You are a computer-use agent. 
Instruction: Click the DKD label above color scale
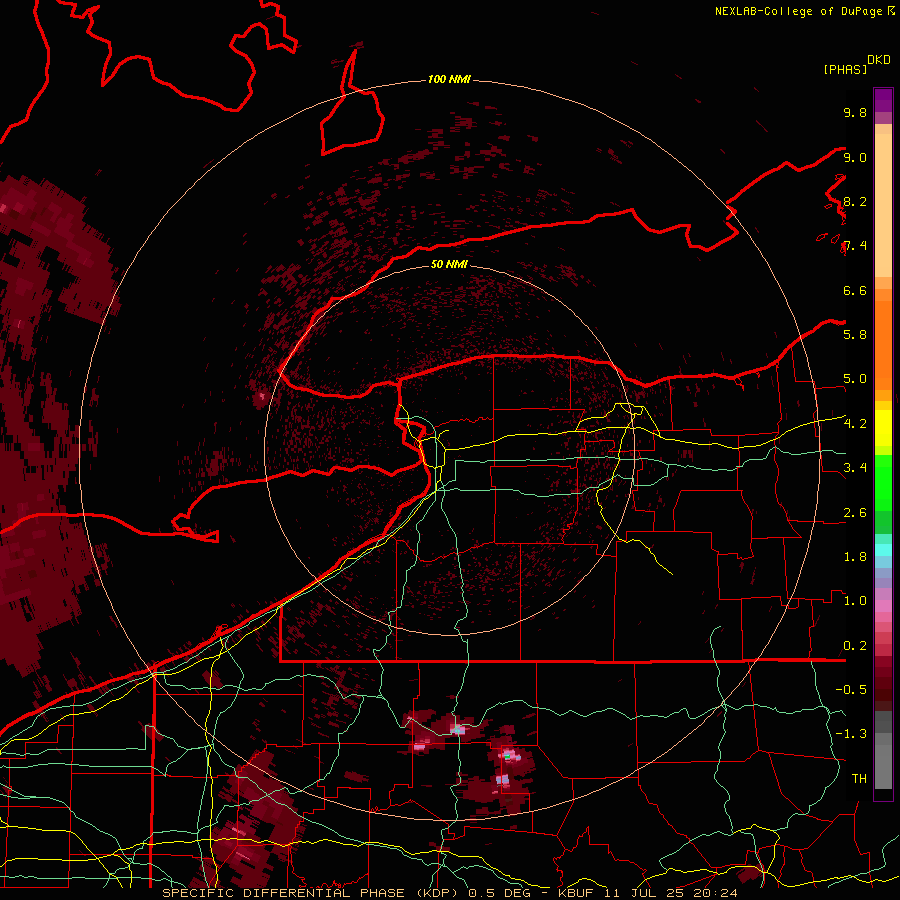tap(879, 60)
